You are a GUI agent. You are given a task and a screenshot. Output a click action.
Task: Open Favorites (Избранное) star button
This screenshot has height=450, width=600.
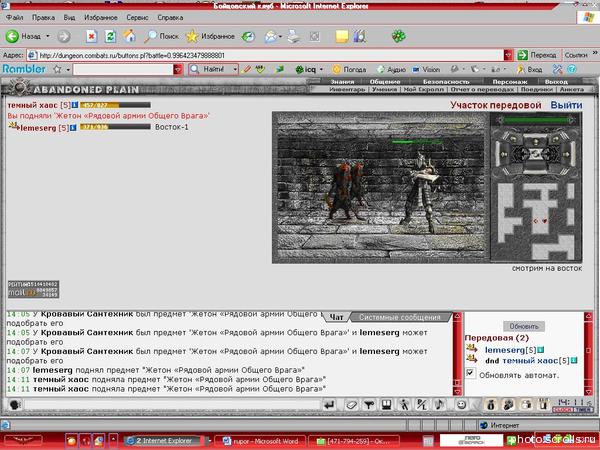(x=210, y=36)
